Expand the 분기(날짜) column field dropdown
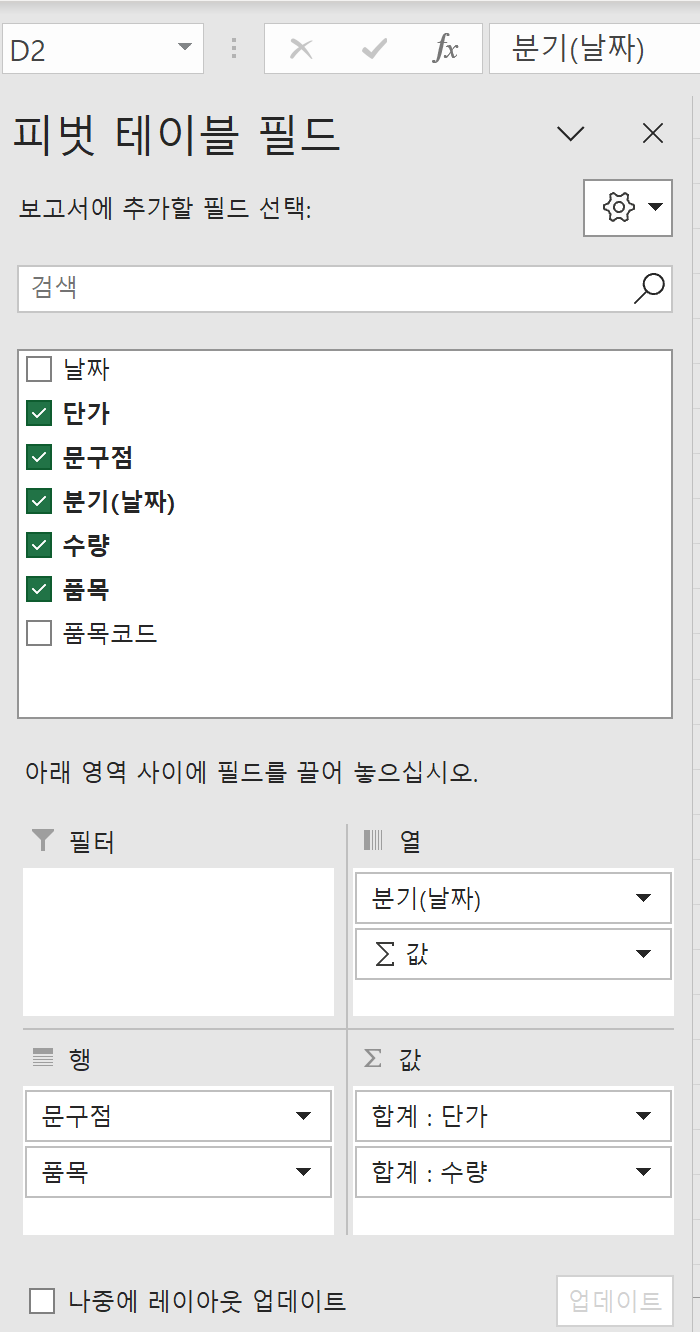This screenshot has height=1332, width=700. 643,898
